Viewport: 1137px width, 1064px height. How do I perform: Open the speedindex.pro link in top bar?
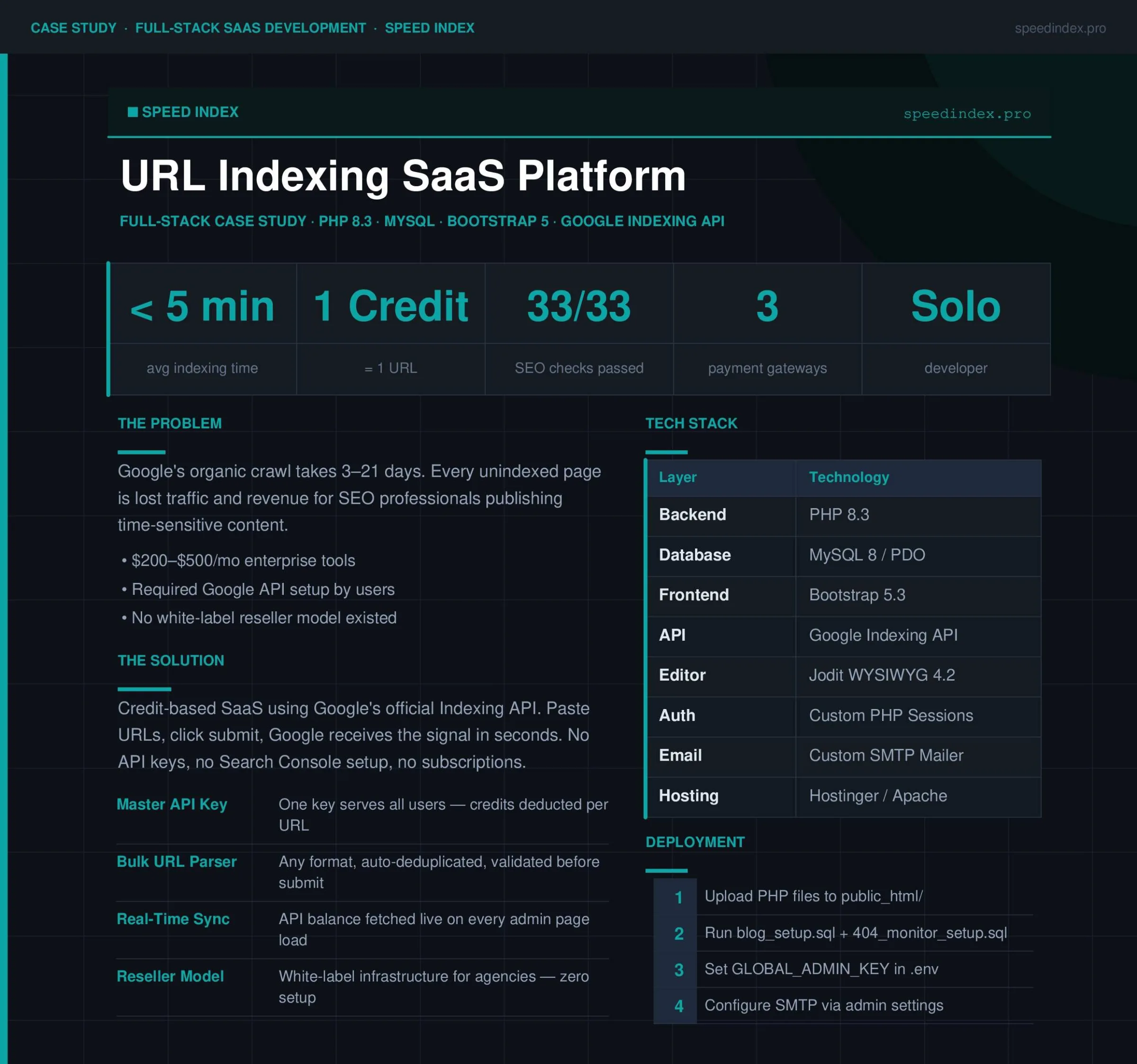tap(1059, 28)
